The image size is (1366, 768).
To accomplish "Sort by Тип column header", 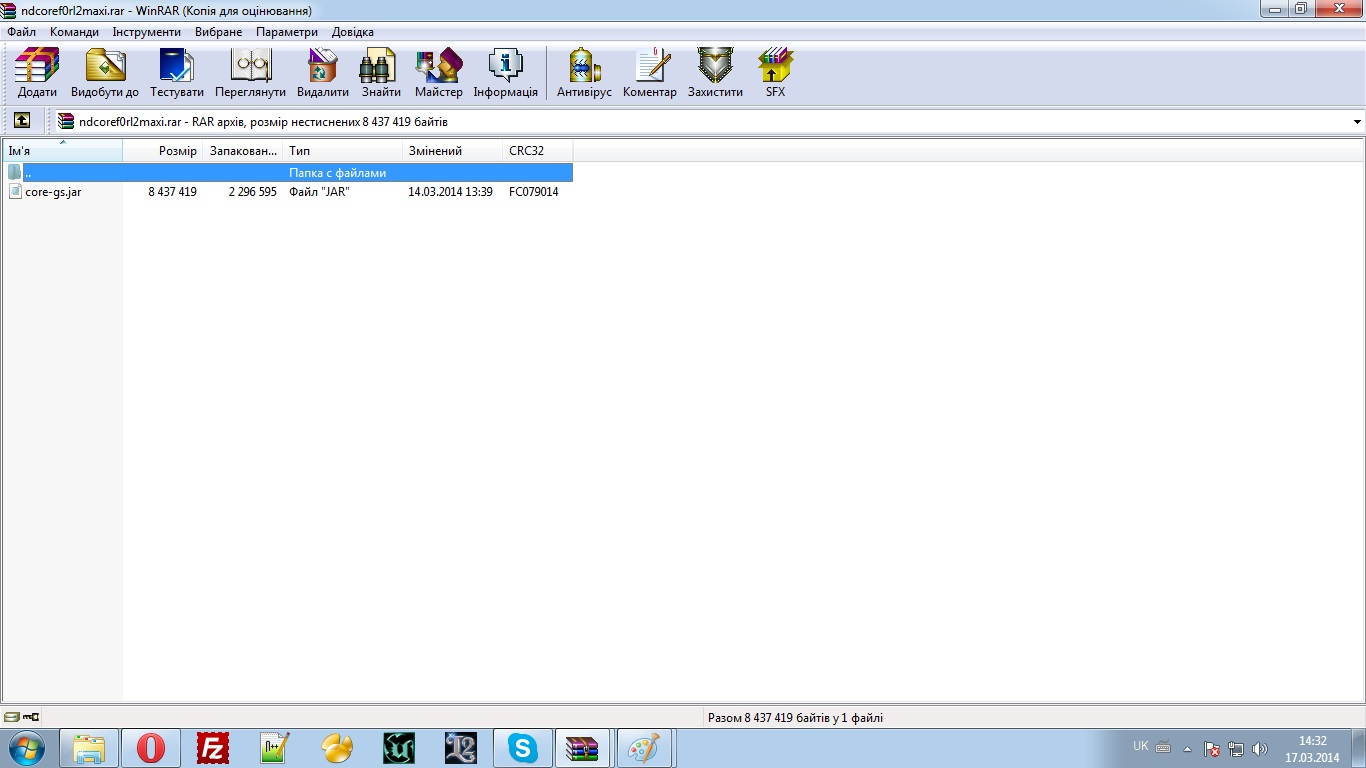I will pyautogui.click(x=343, y=151).
